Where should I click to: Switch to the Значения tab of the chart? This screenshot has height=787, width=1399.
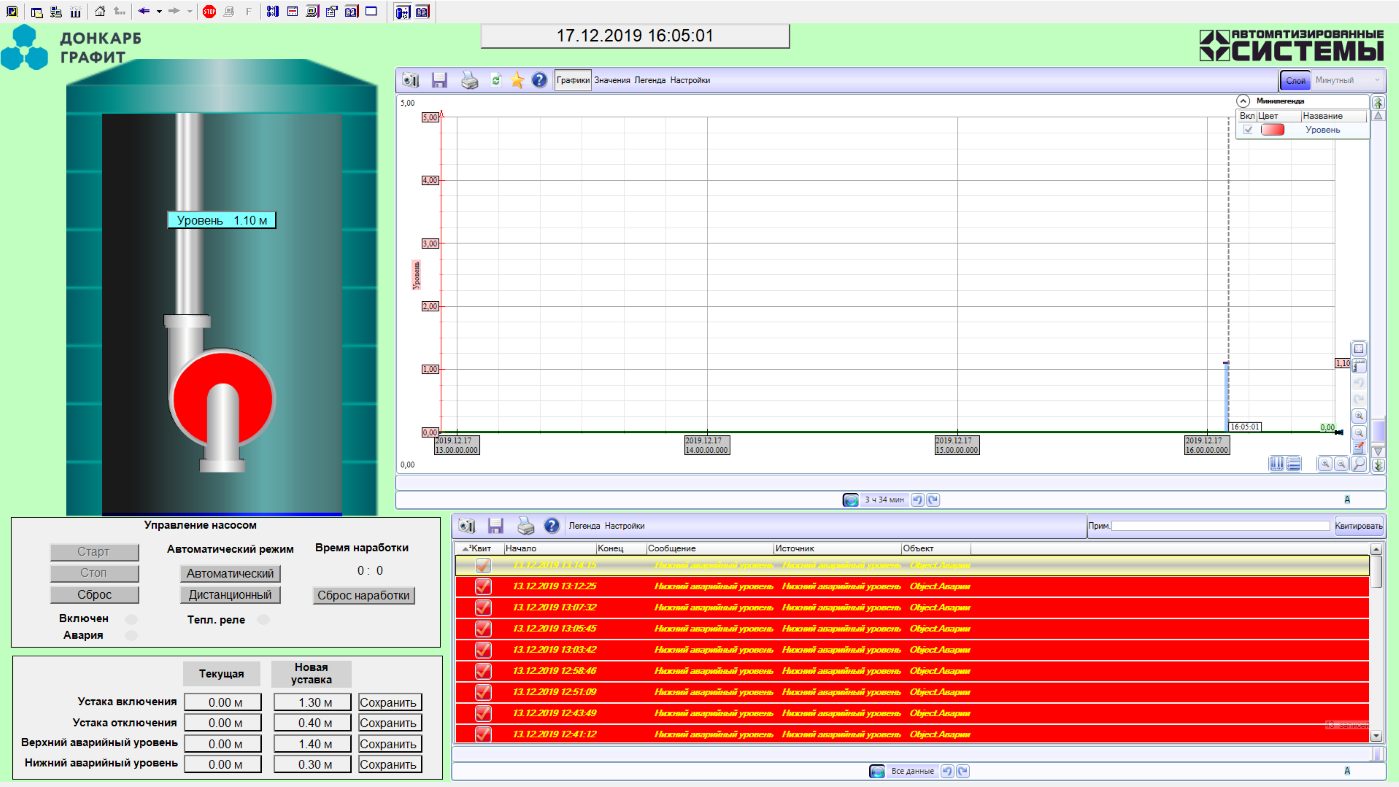tap(612, 80)
